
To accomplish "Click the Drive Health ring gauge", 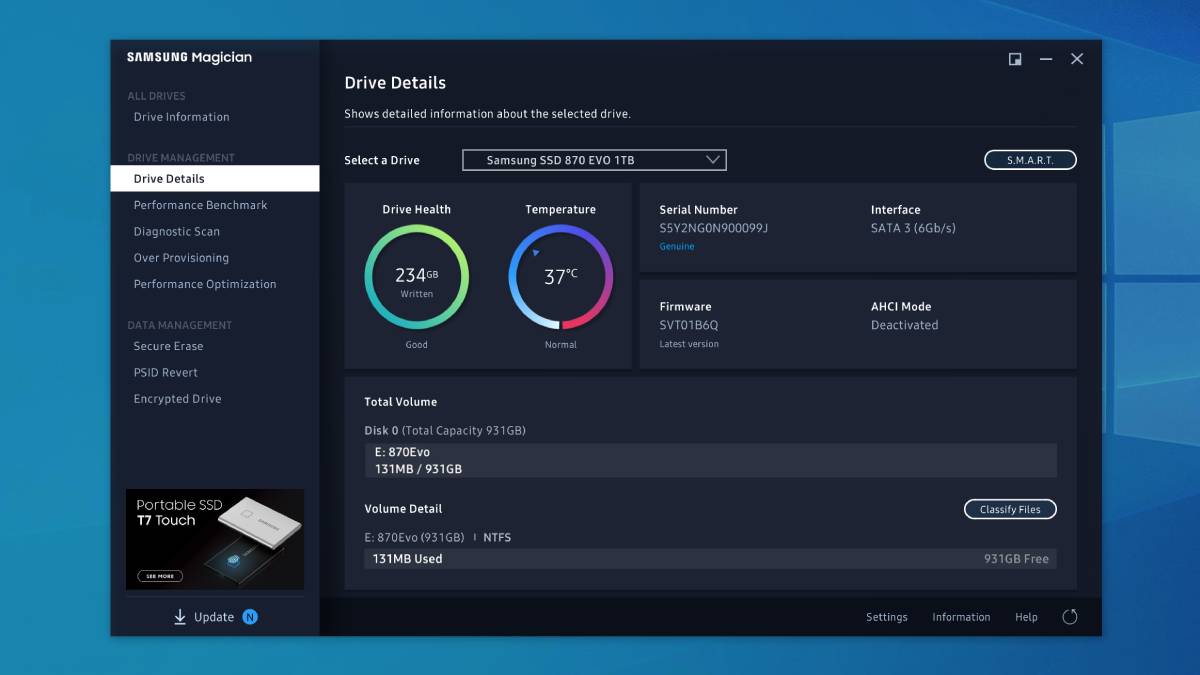I will [x=416, y=277].
